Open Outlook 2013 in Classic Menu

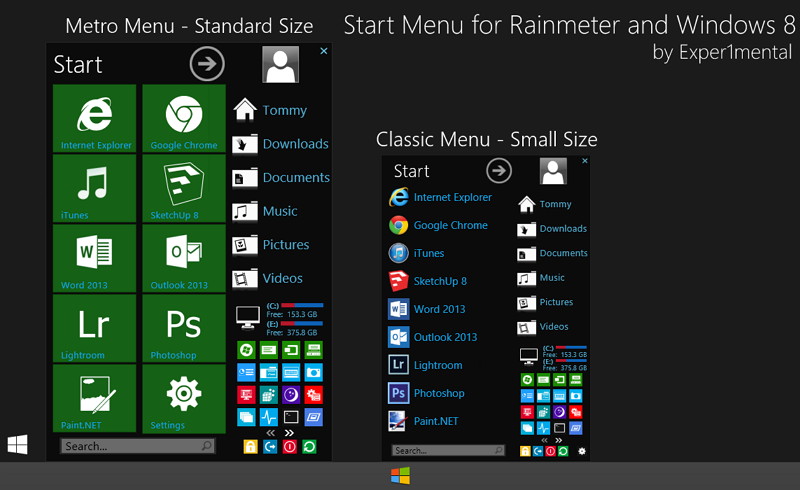[433, 337]
